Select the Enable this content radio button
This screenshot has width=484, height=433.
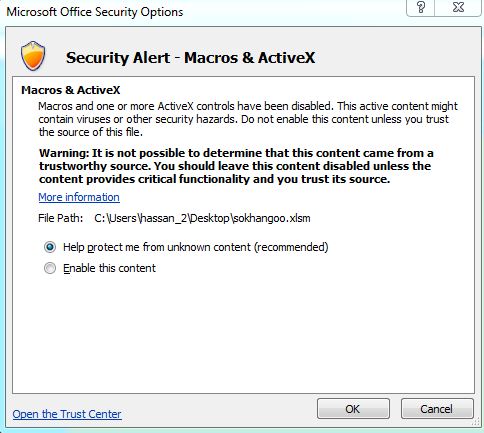50,268
